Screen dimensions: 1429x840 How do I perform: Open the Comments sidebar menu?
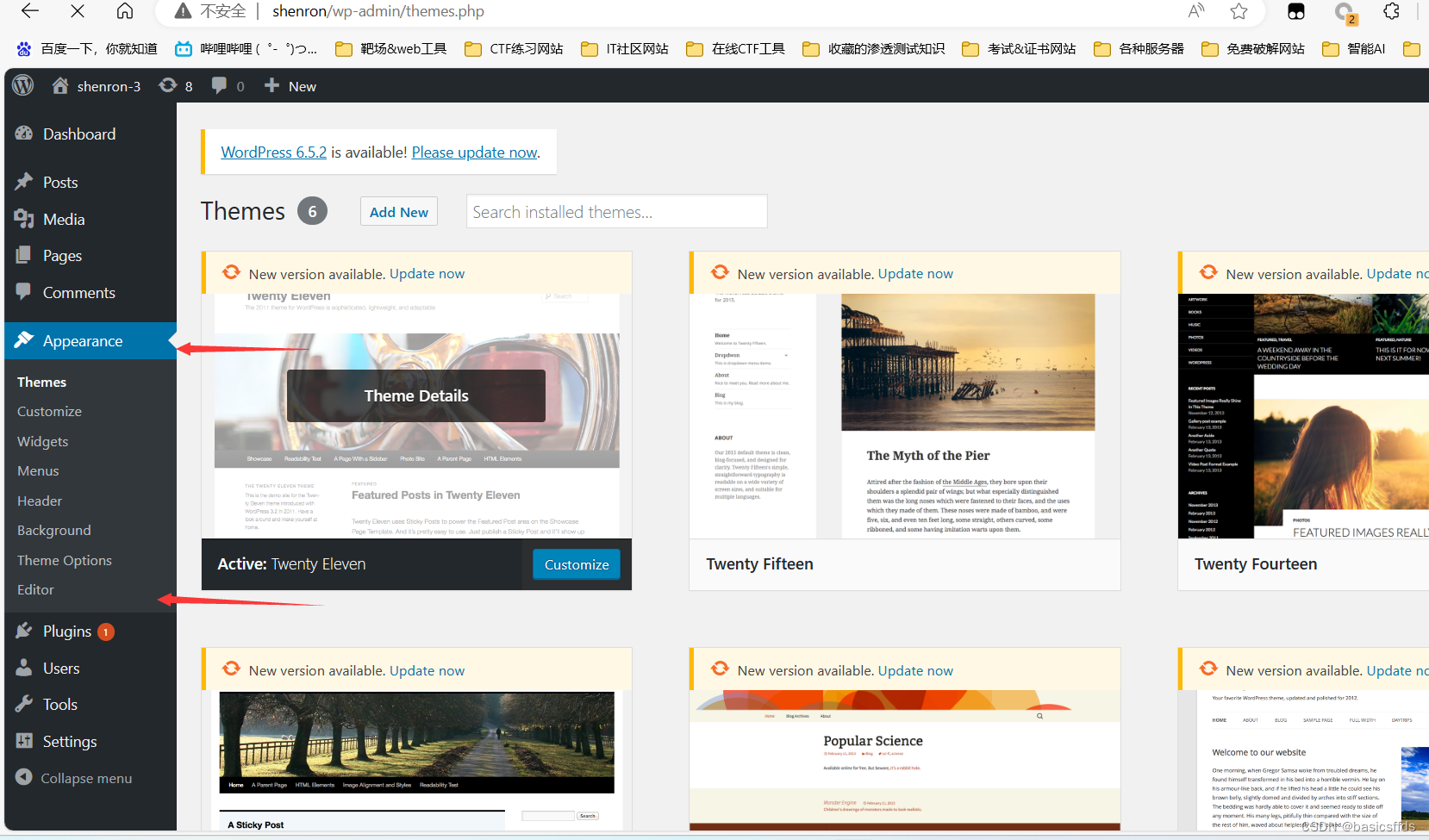coord(90,293)
